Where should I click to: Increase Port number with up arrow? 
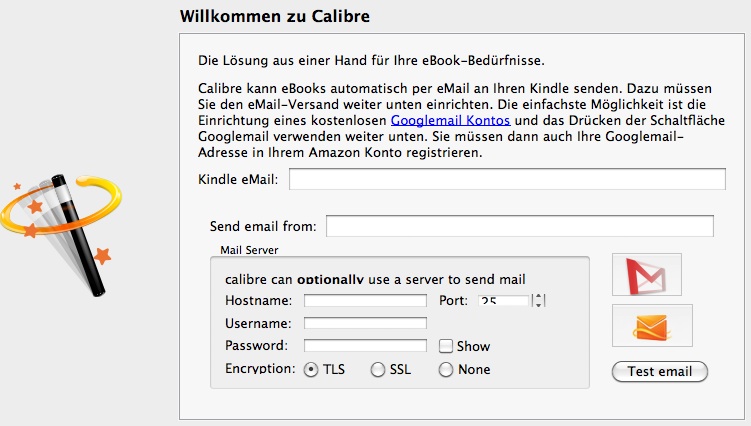[x=539, y=296]
